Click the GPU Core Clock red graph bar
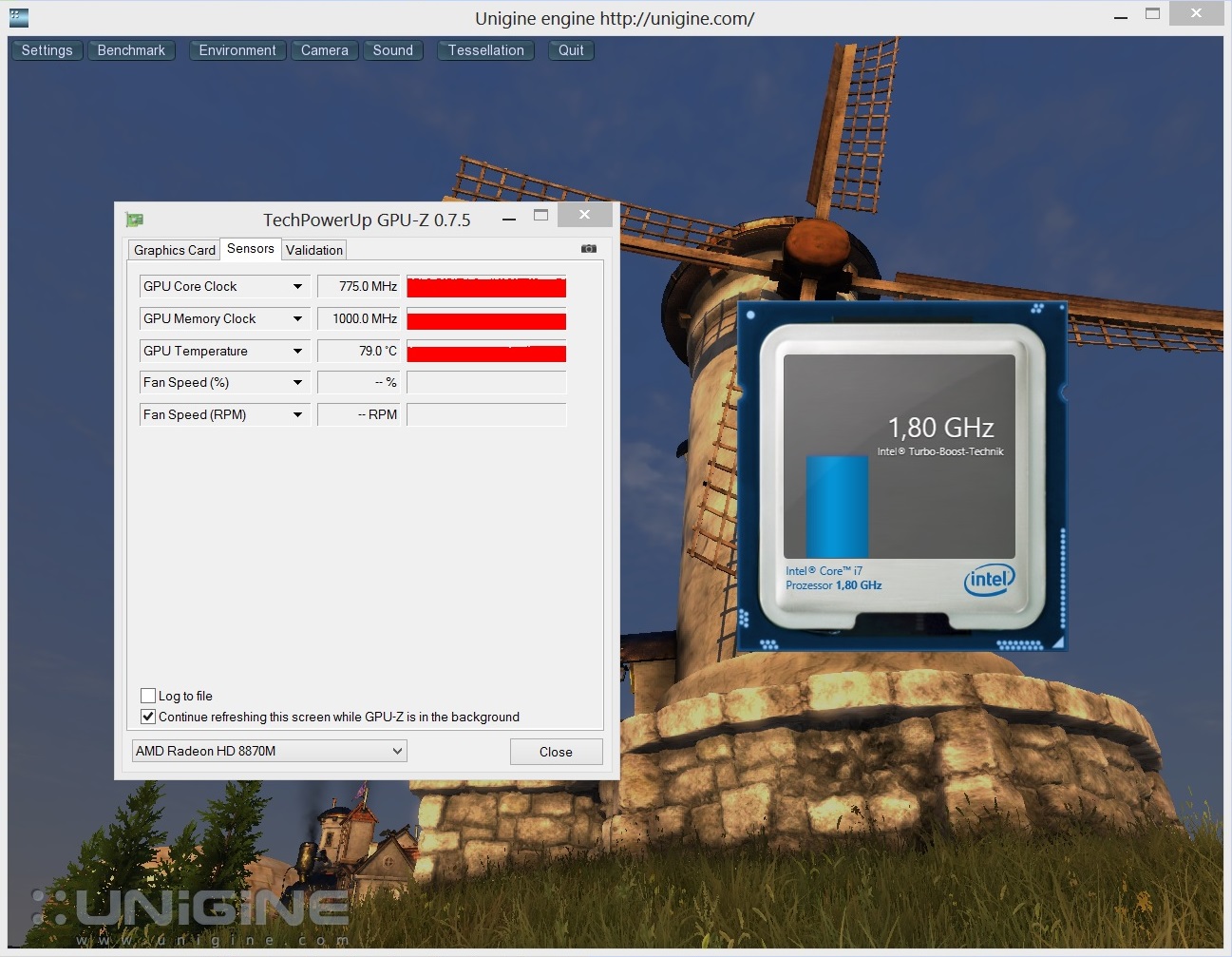 pyautogui.click(x=486, y=287)
